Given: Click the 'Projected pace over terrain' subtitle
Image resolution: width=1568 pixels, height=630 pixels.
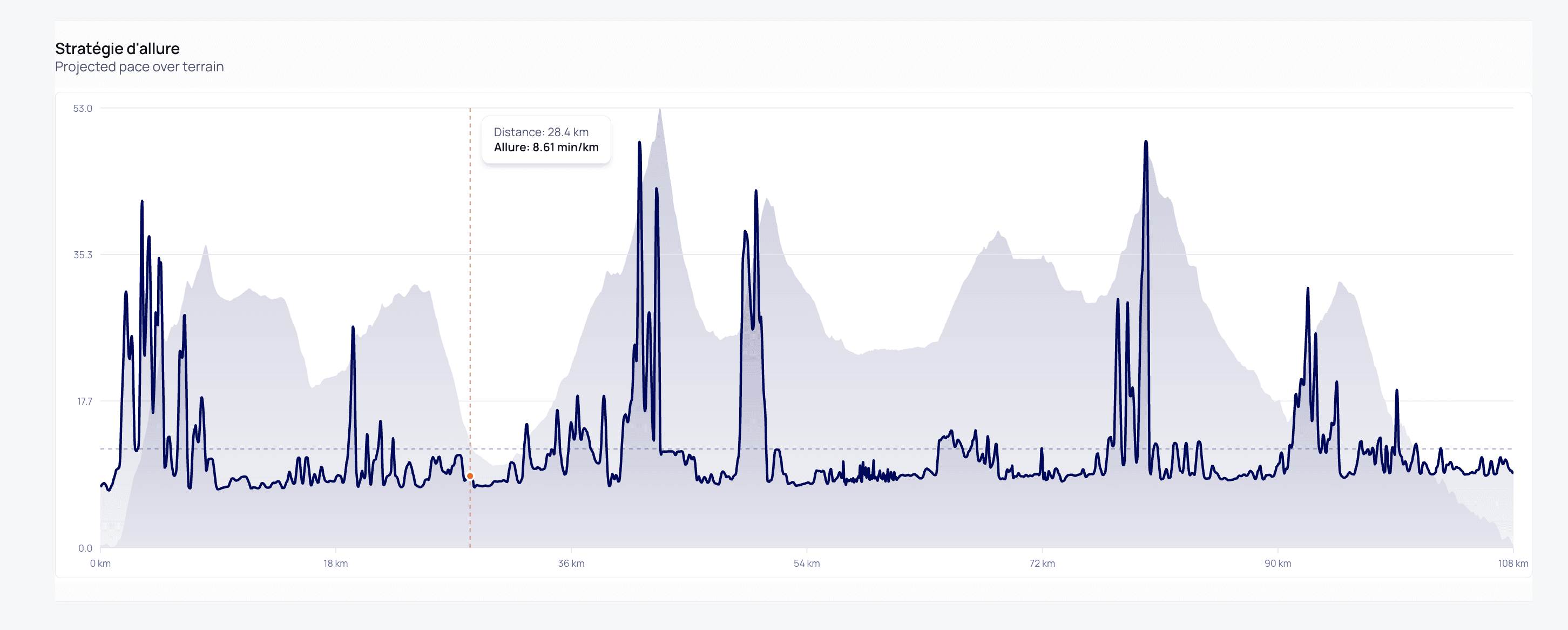Looking at the screenshot, I should point(139,67).
